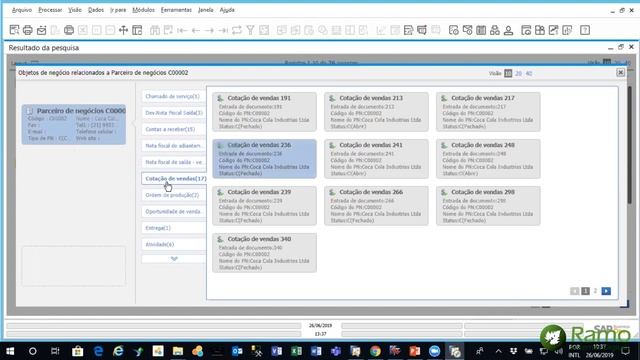Open Cotação de vendas 191 card
Screen dimensions: 640x360
[264, 112]
